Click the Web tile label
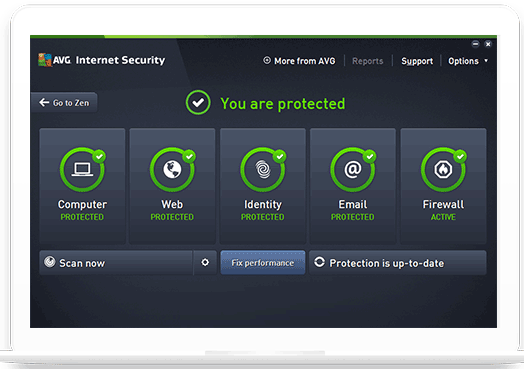The height and width of the screenshot is (369, 524). point(172,204)
